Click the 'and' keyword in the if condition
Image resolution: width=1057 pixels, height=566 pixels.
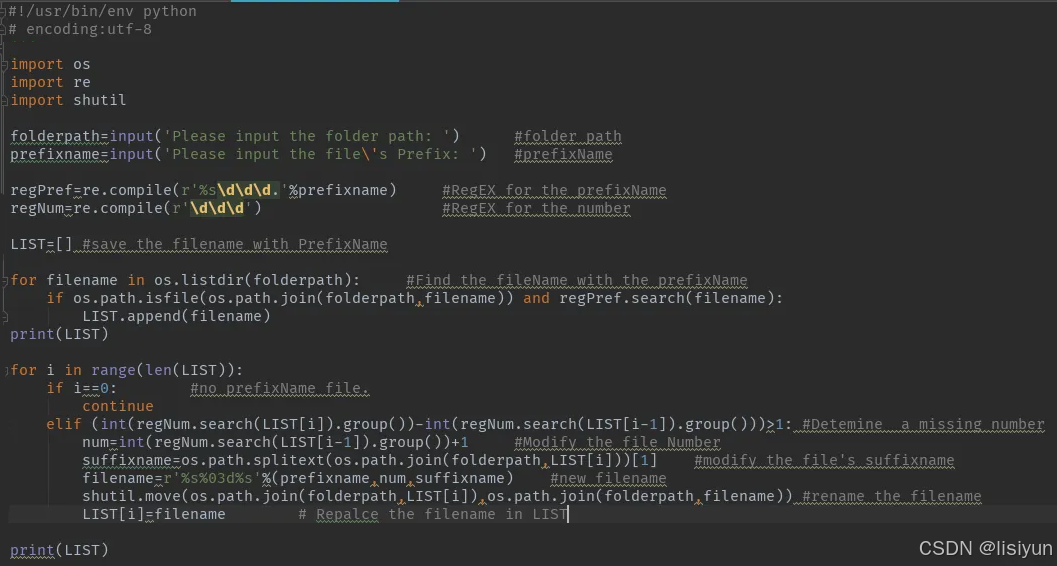pos(537,298)
